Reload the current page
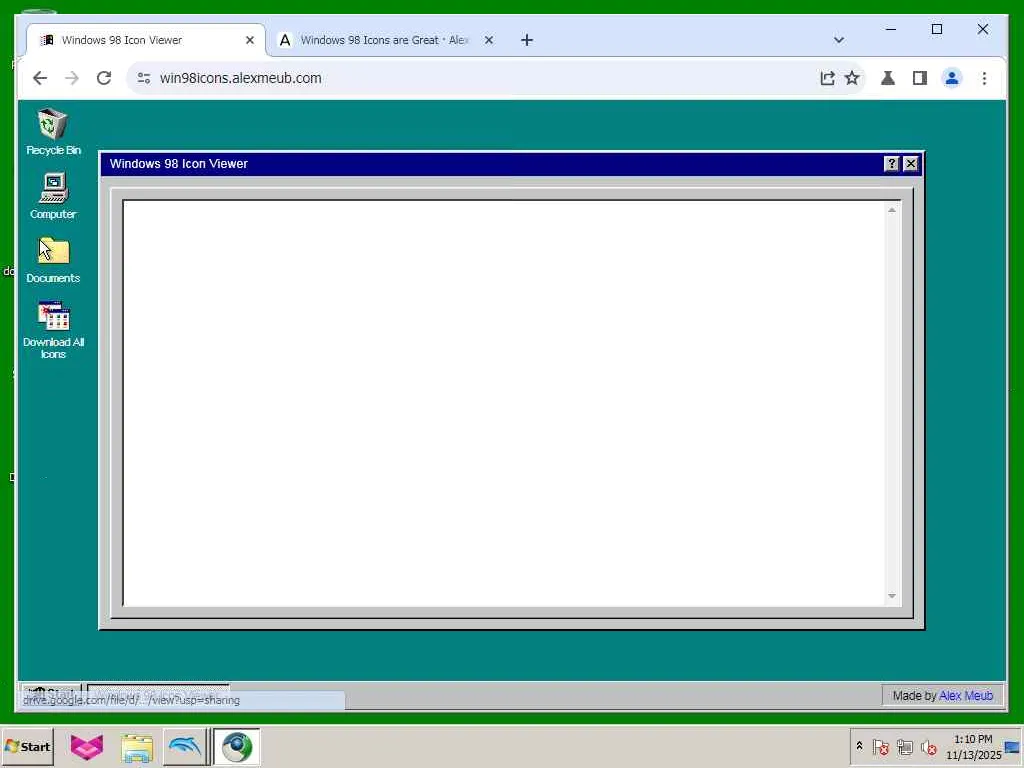Screen dimensions: 1024x768 click(x=104, y=78)
